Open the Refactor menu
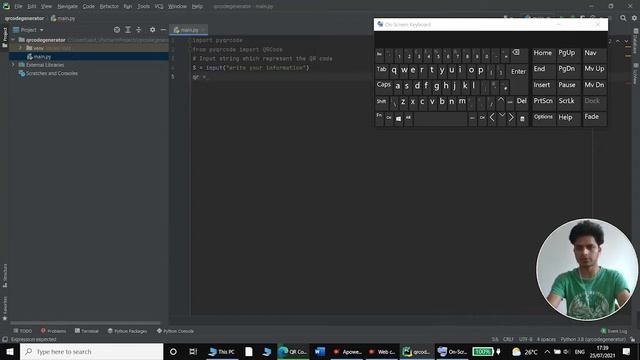 point(109,7)
